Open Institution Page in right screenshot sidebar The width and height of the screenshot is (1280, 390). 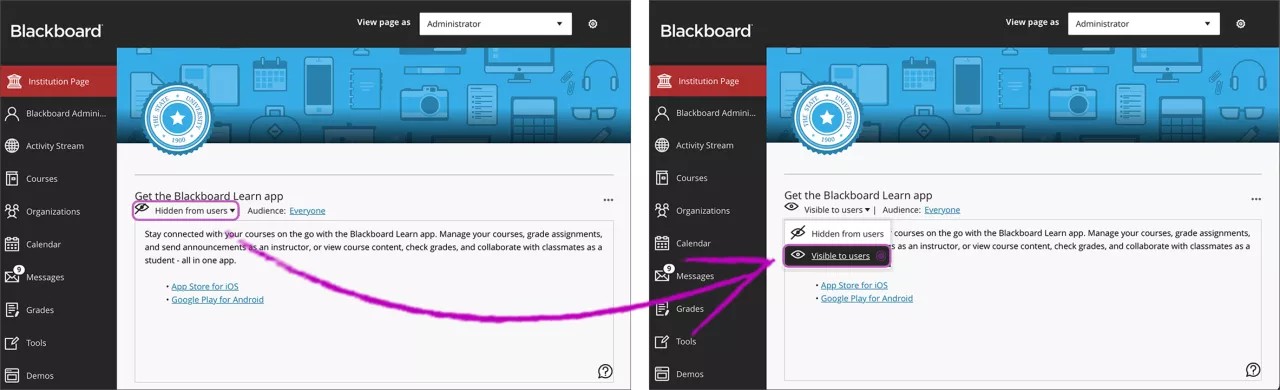(x=708, y=81)
